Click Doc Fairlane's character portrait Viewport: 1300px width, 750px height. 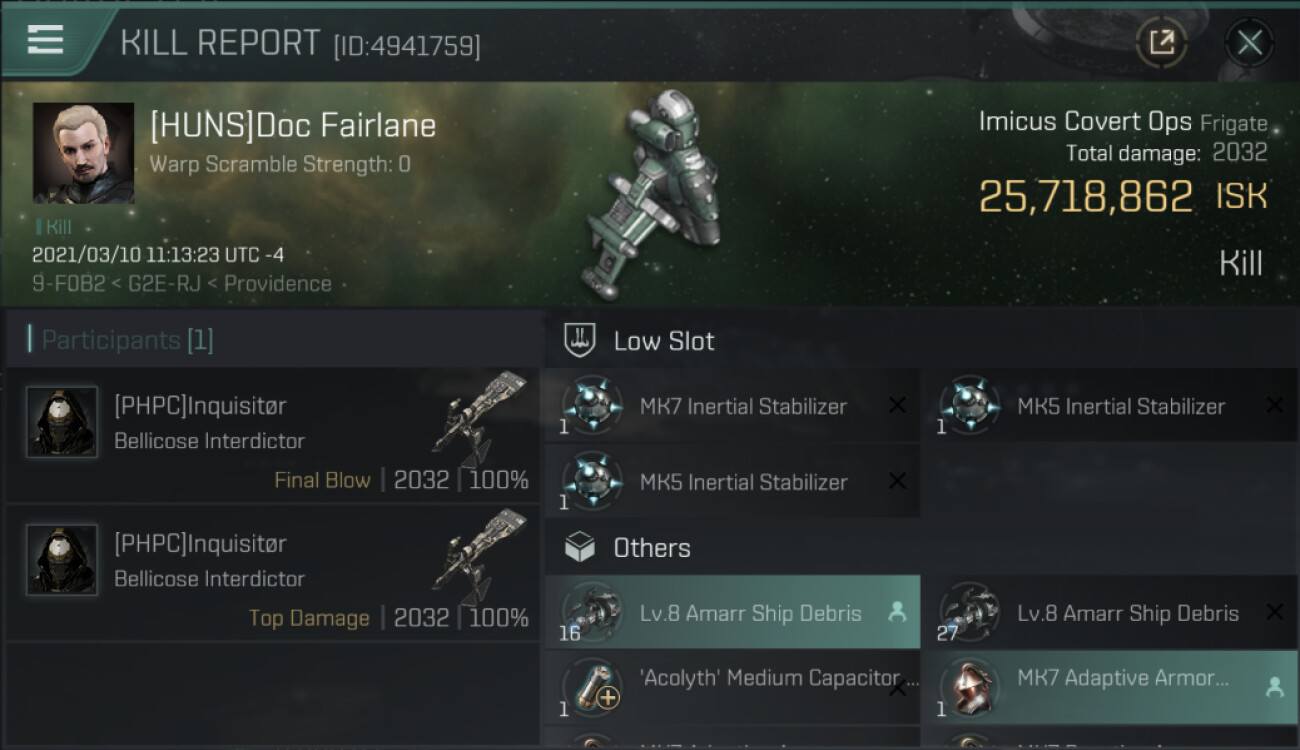(x=83, y=152)
